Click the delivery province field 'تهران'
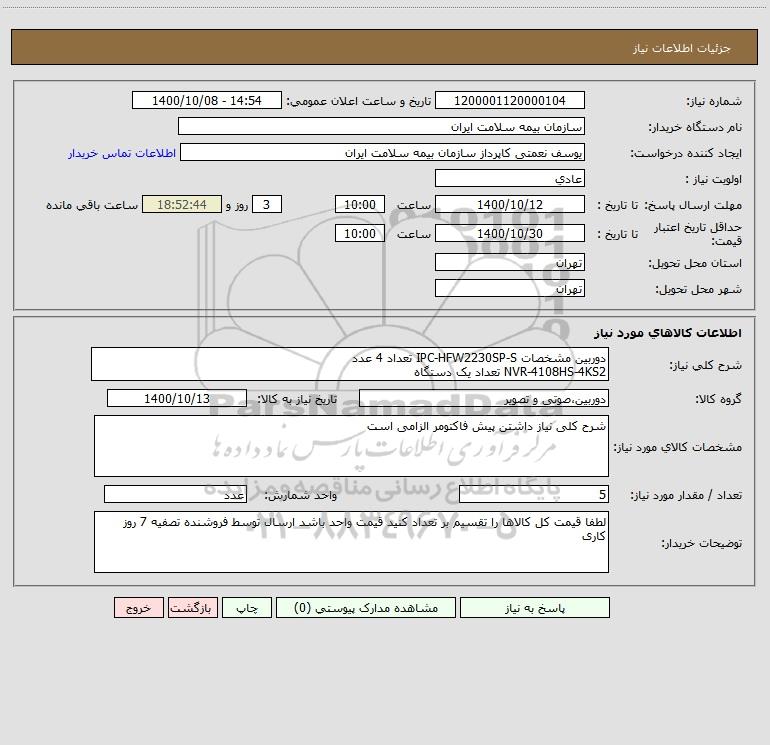The height and width of the screenshot is (745, 770). [x=510, y=262]
